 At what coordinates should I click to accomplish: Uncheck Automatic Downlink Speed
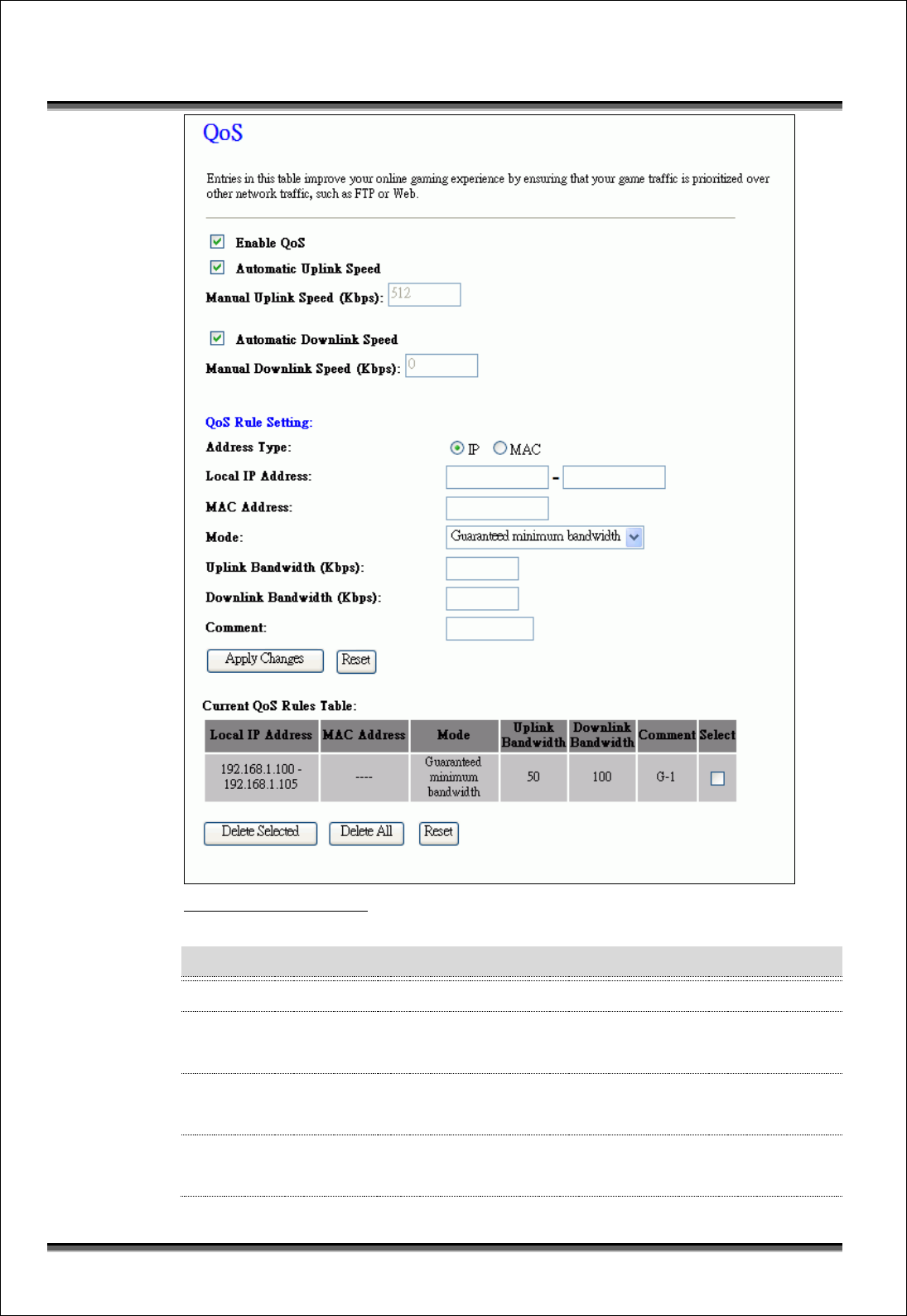(217, 338)
